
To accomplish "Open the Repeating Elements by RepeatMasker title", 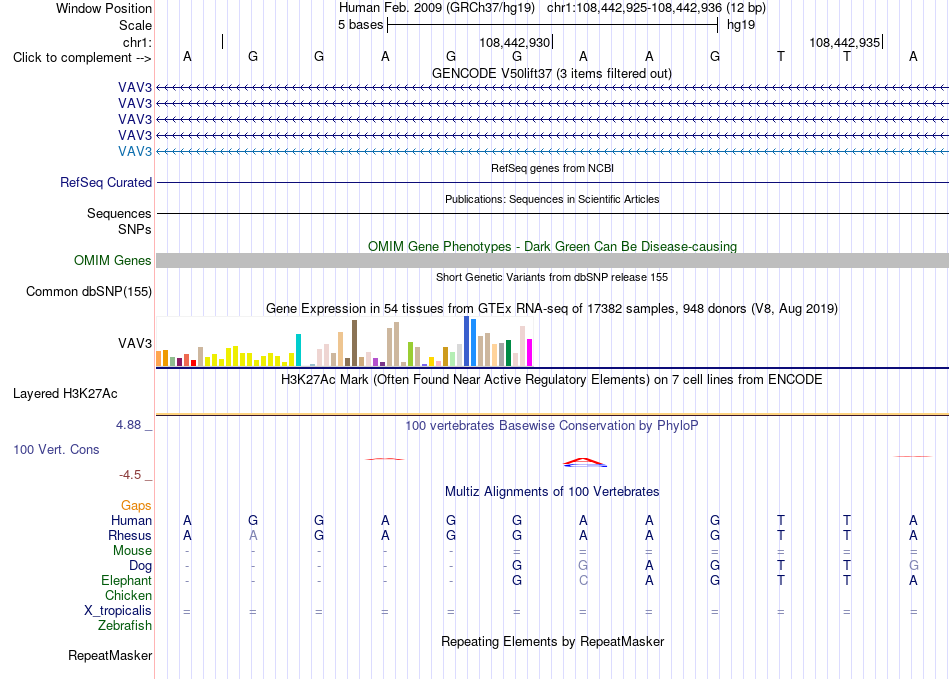I will (x=552, y=641).
